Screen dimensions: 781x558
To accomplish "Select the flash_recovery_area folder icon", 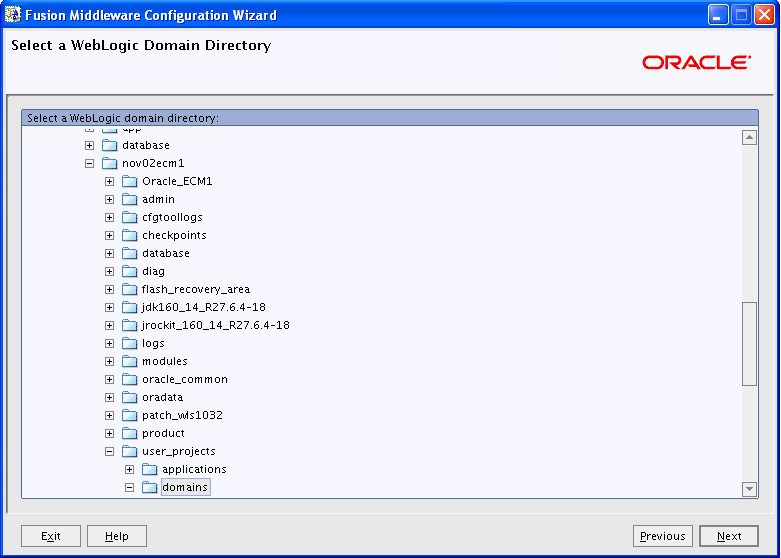I will click(x=130, y=289).
